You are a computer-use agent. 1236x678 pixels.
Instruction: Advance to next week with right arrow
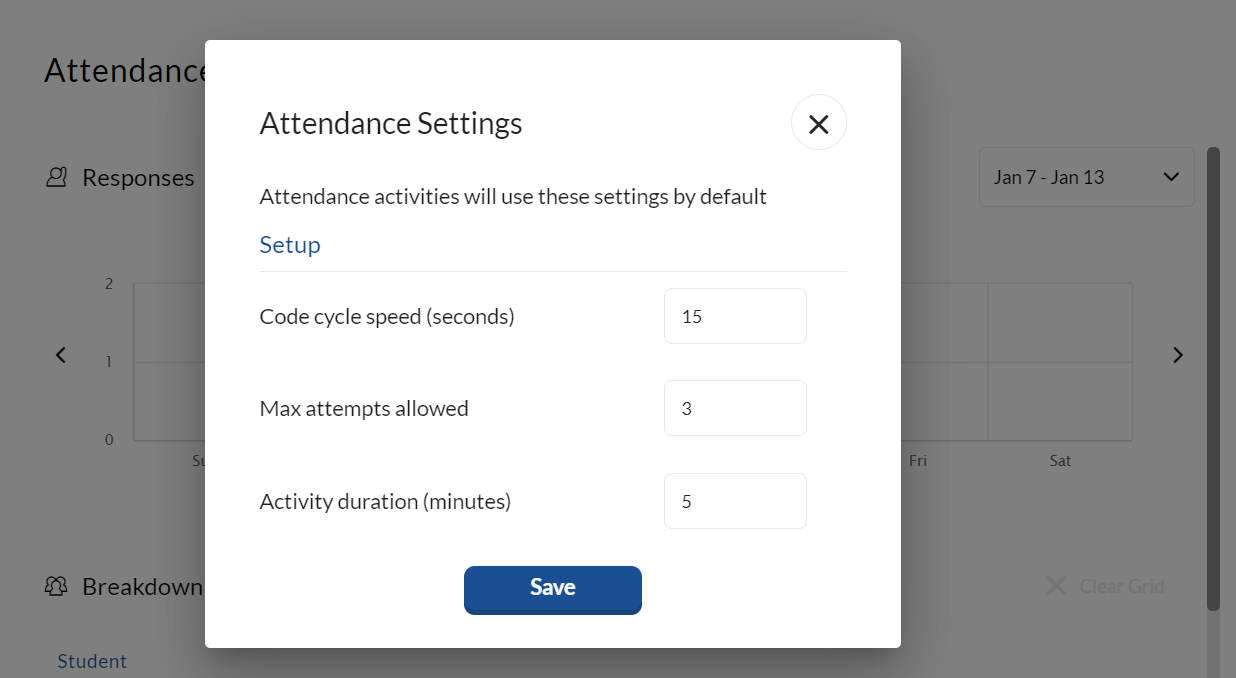click(x=1177, y=355)
